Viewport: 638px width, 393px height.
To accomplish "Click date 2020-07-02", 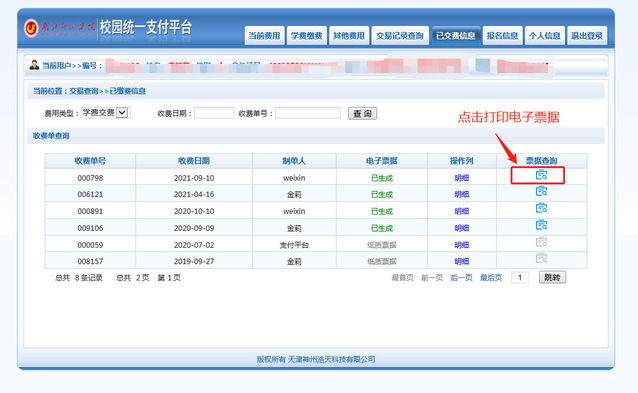I will 194,245.
